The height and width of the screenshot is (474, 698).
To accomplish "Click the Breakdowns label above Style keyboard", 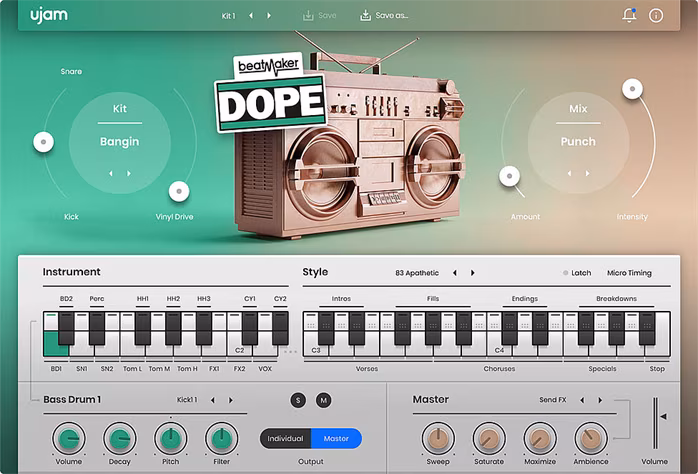I will tap(616, 298).
